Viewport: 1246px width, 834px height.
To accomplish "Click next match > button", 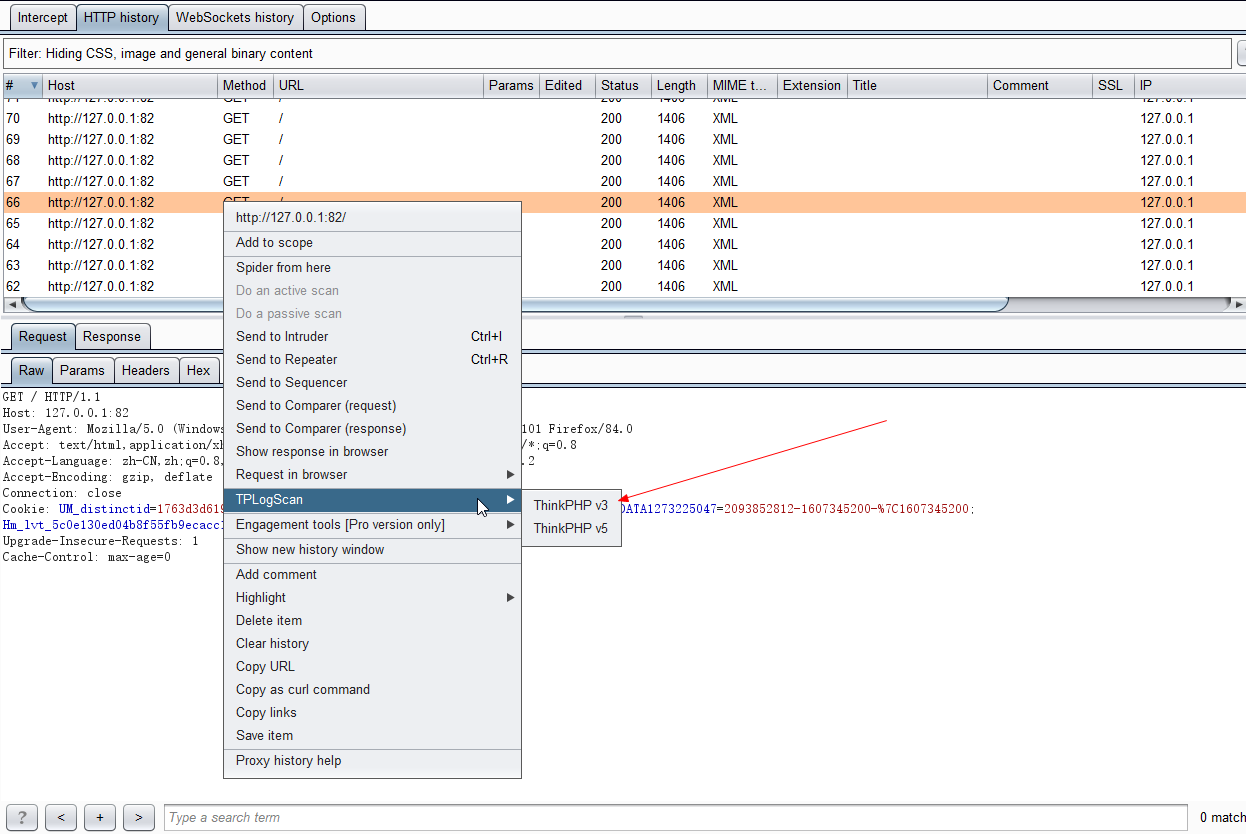I will click(x=139, y=817).
